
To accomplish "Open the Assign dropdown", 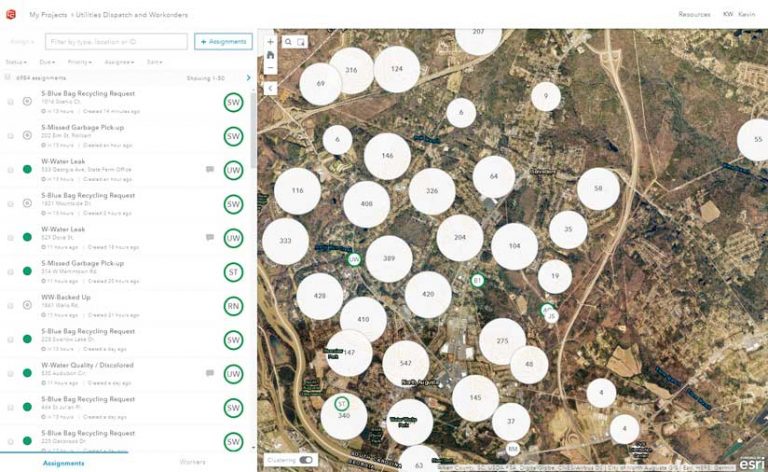I will [x=23, y=42].
